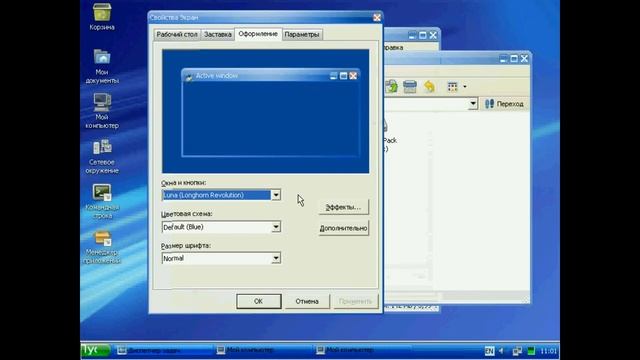Click the EN language indicator in tray

pyautogui.click(x=489, y=351)
